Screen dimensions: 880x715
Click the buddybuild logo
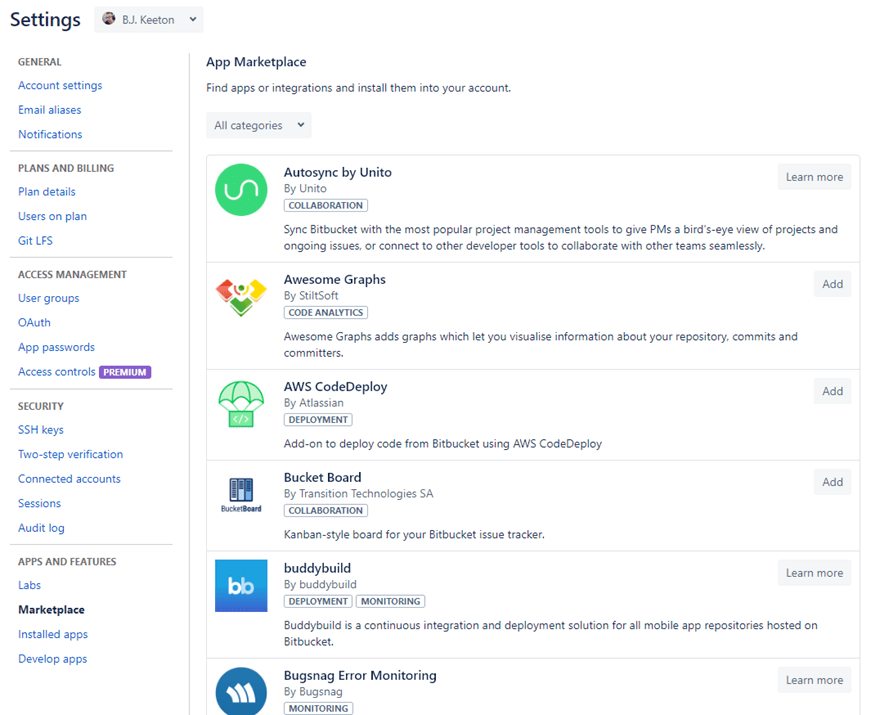241,586
